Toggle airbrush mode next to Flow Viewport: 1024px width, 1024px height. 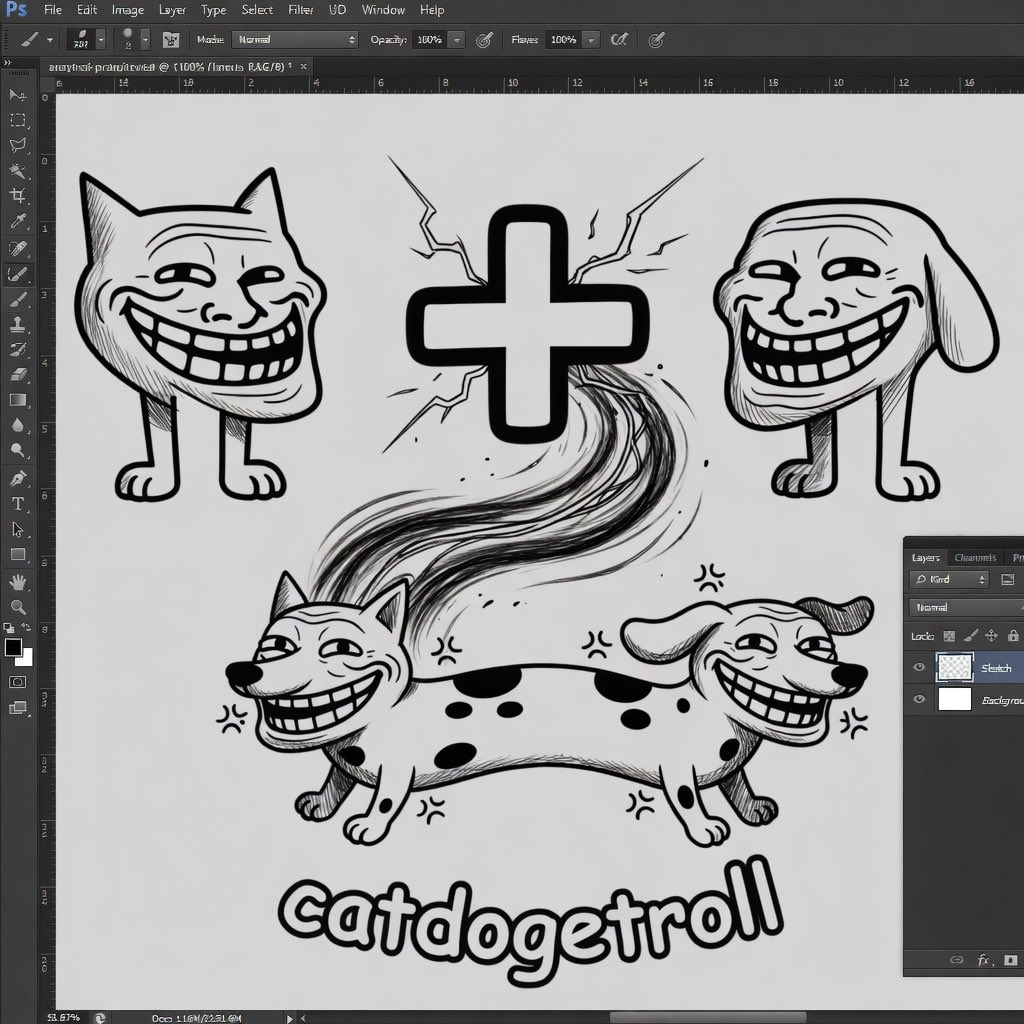tap(618, 40)
